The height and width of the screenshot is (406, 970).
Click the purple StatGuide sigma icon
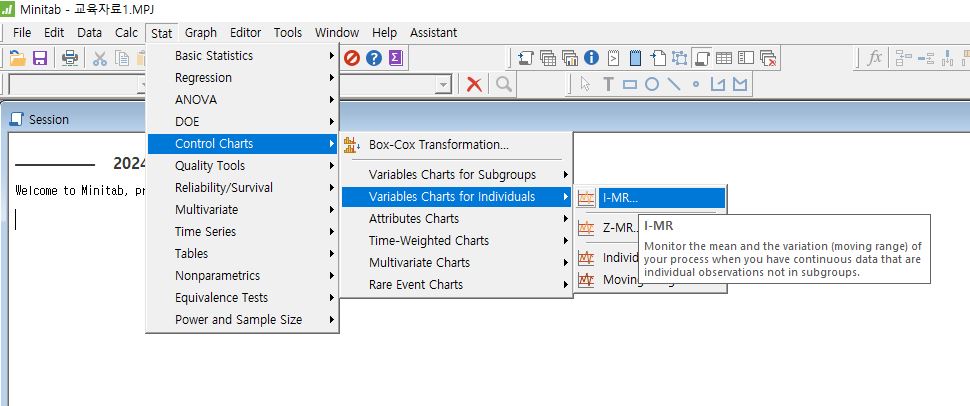tap(395, 58)
